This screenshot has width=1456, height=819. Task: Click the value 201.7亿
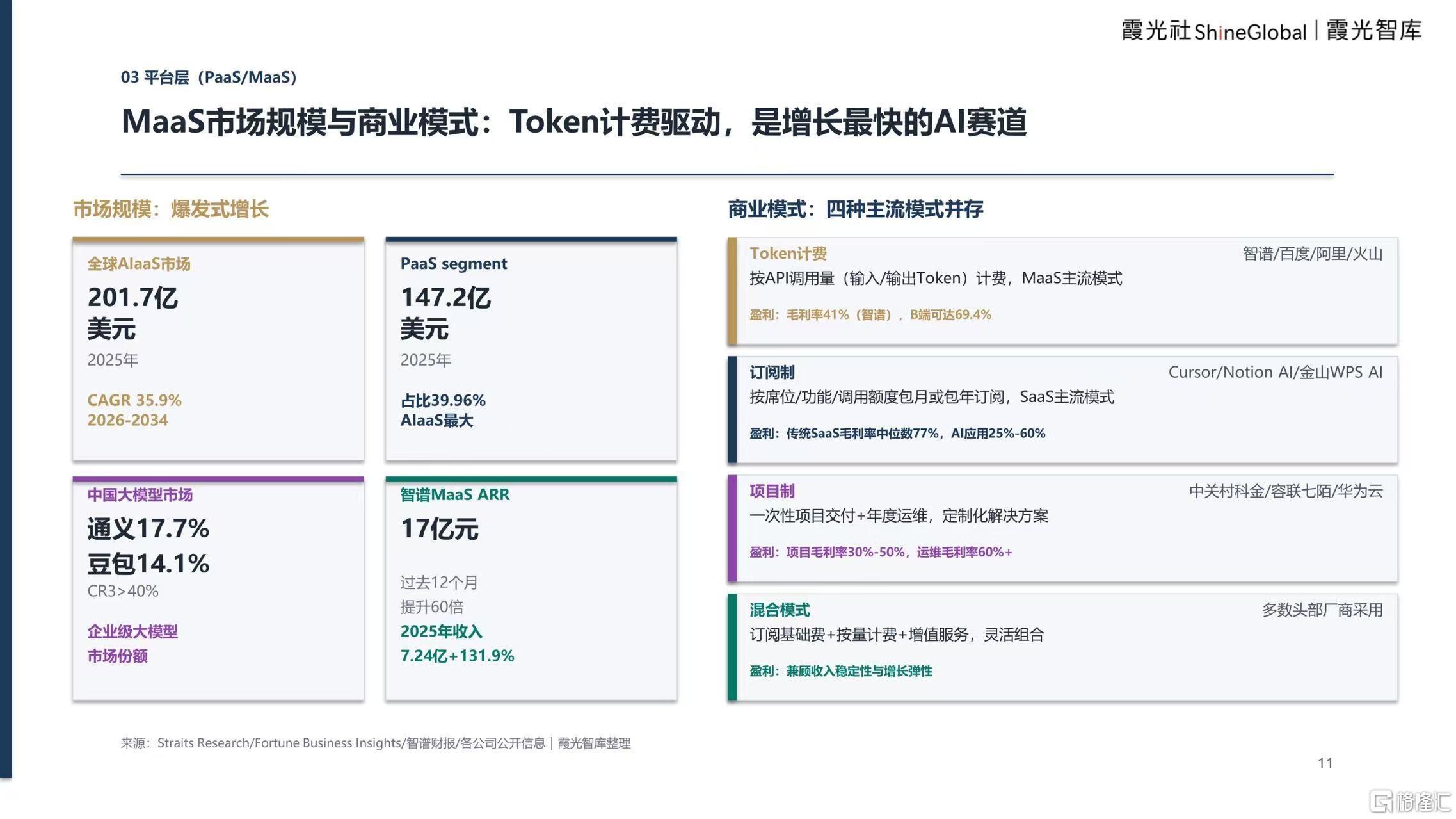132,298
